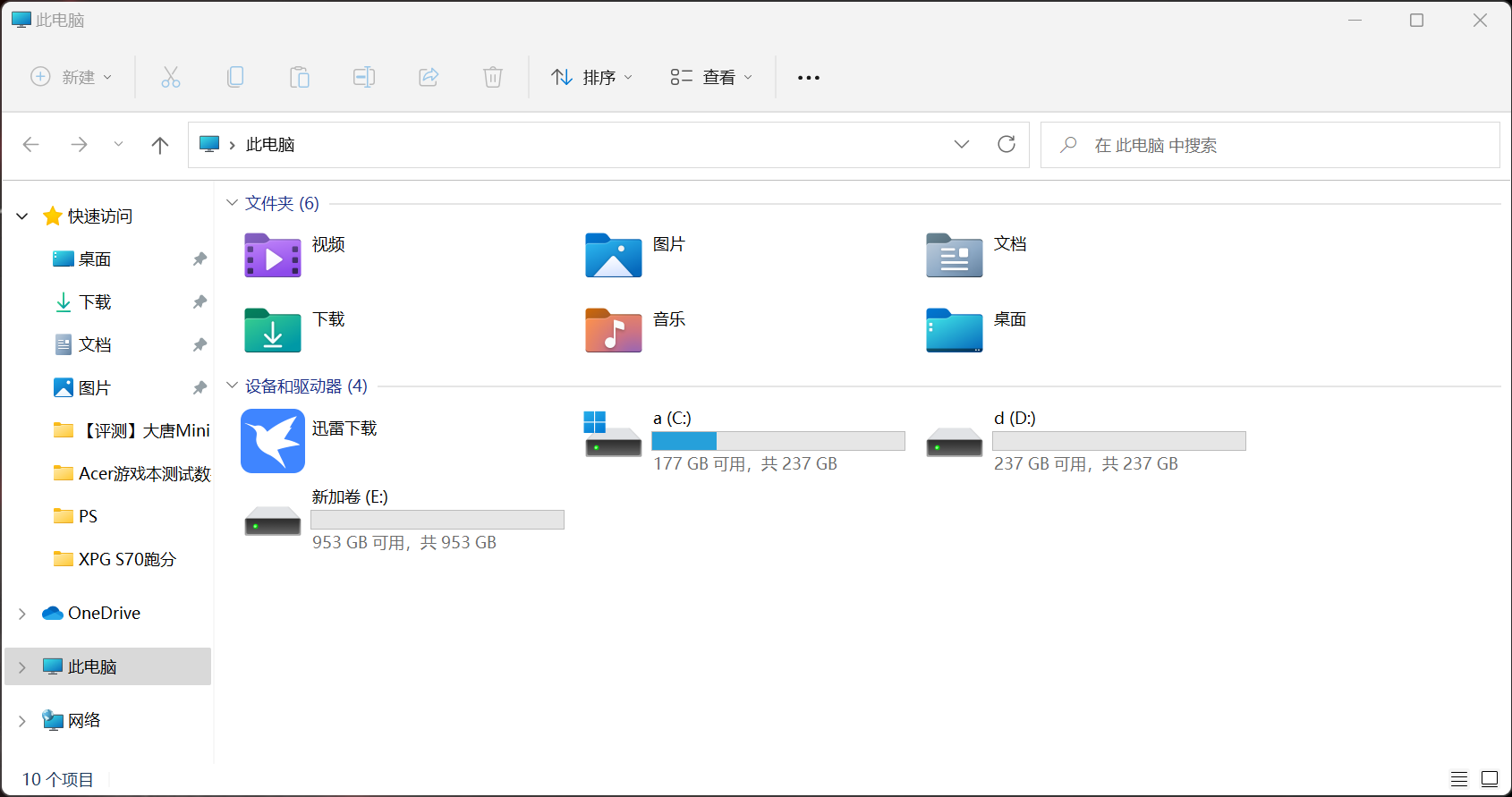Click the 新建 new button
The height and width of the screenshot is (797, 1512).
(72, 77)
